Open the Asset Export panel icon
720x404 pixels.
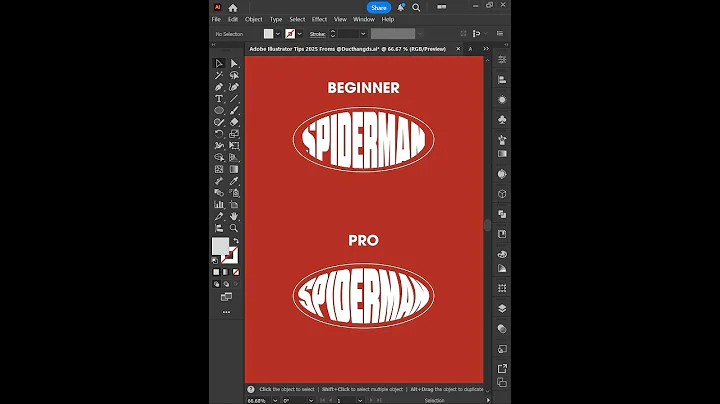click(502, 369)
